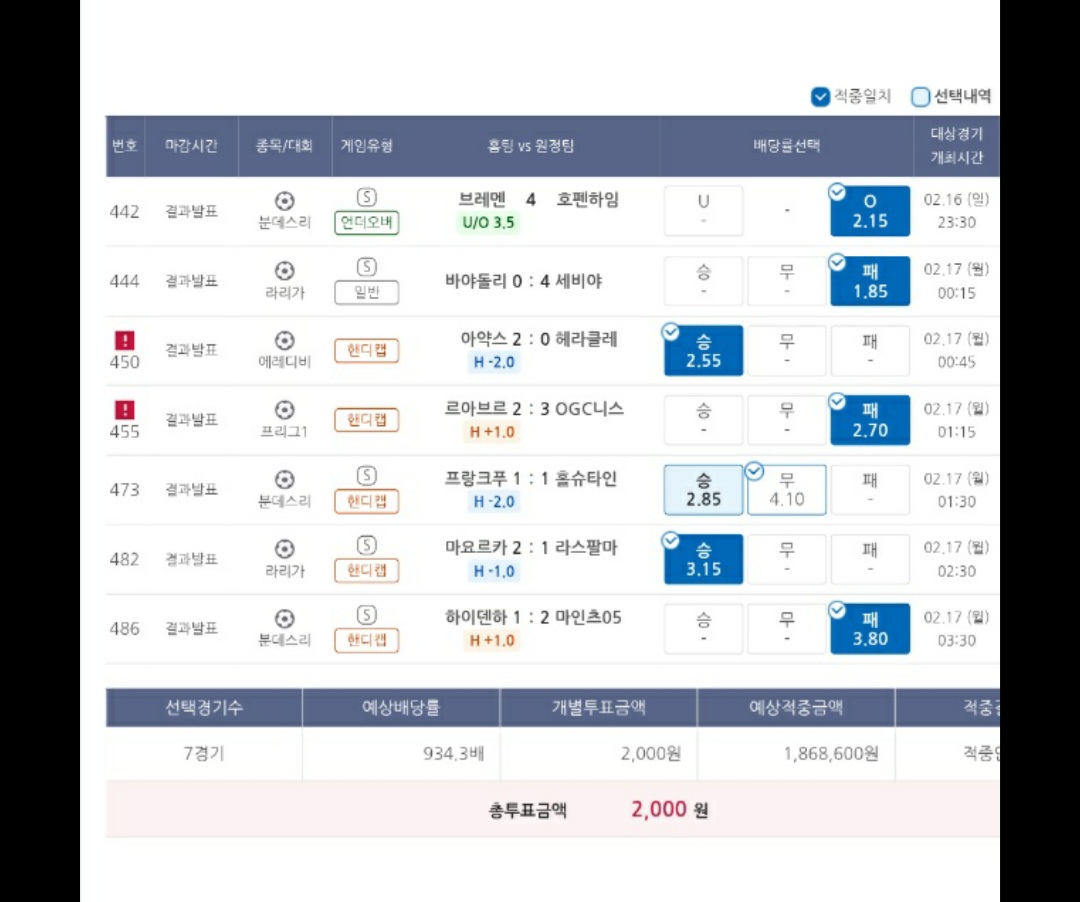This screenshot has width=1080, height=902.
Task: Click the 언더오버 game type badge
Action: (x=367, y=223)
